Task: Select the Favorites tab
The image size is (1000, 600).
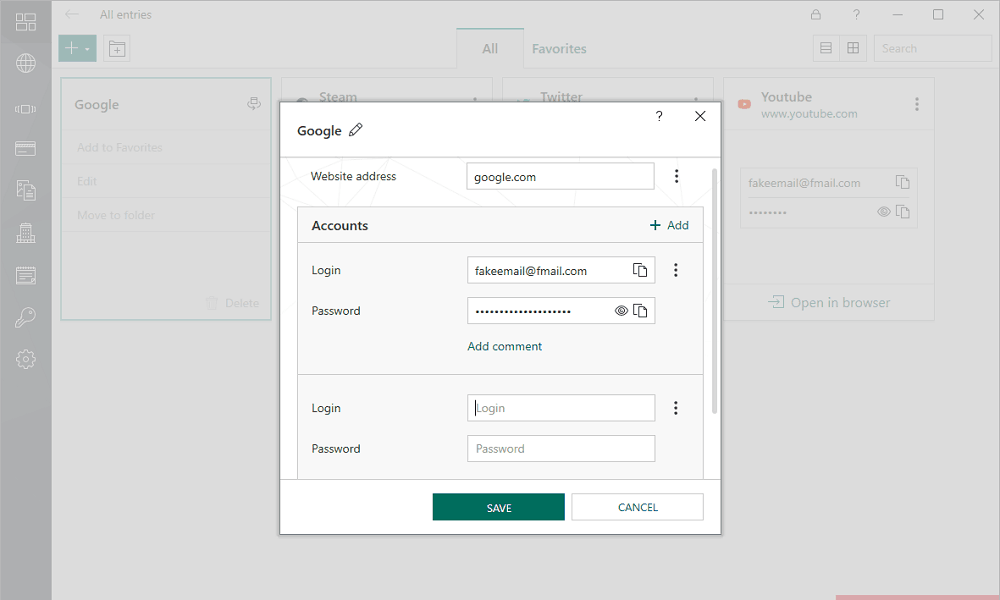Action: coord(559,48)
